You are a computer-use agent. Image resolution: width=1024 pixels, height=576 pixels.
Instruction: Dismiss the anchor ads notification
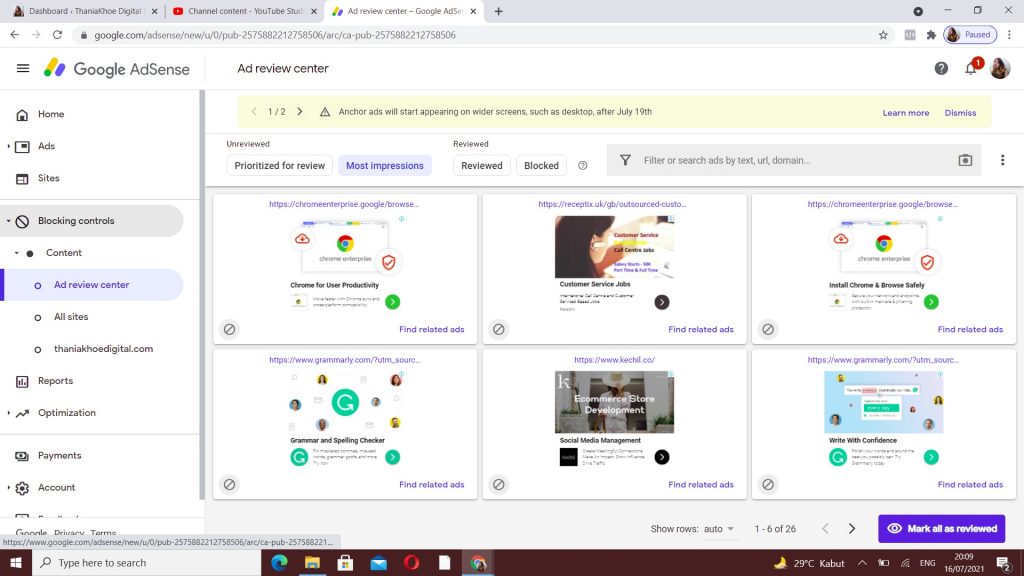[x=960, y=113]
